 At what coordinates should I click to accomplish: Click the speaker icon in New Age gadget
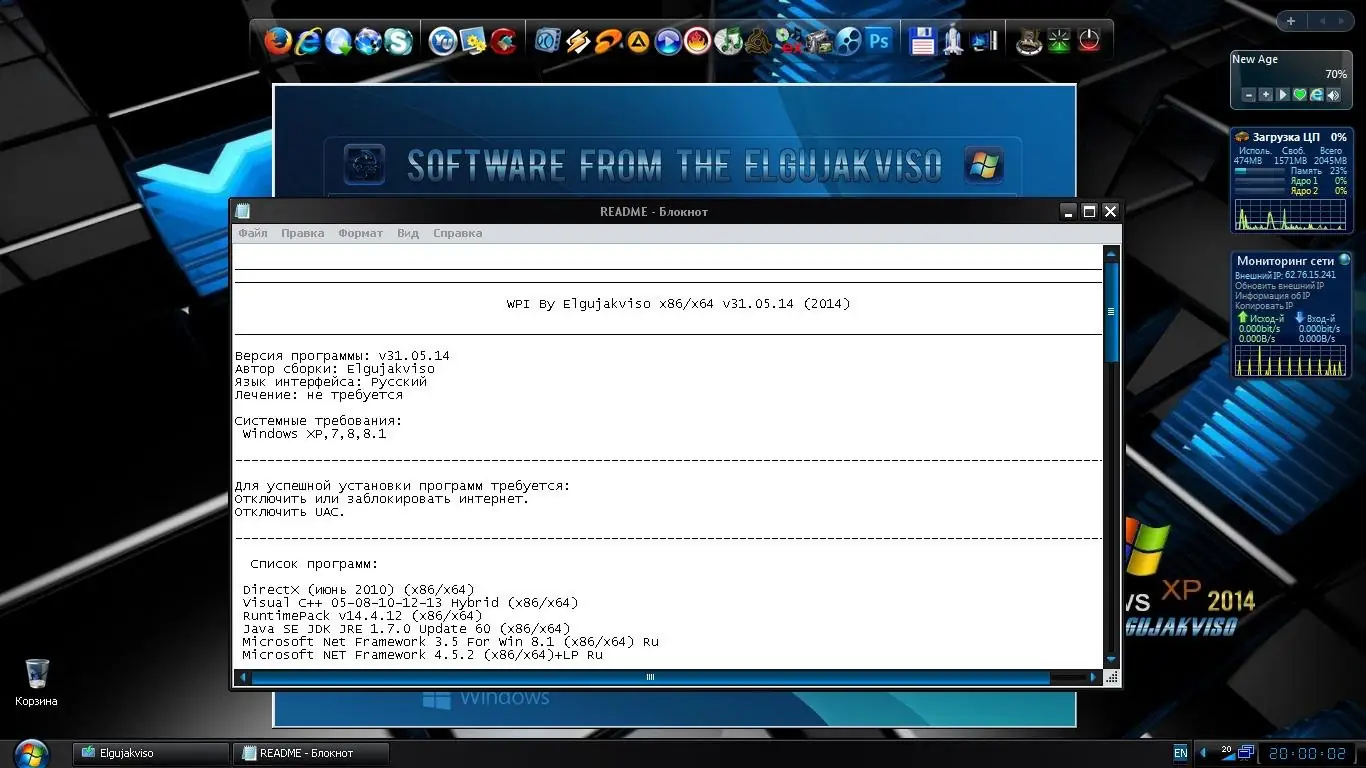pyautogui.click(x=1334, y=95)
